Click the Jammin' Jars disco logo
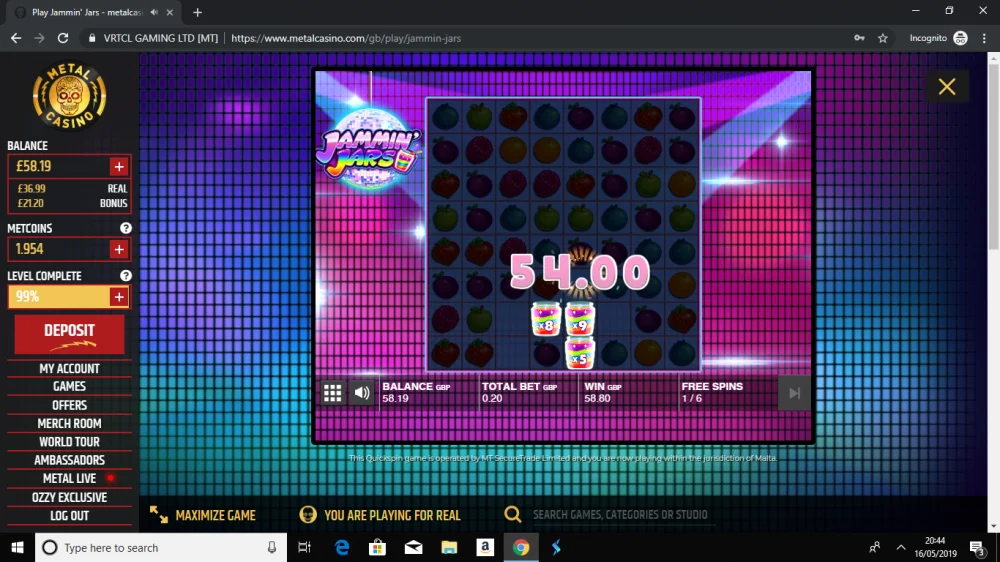Image resolution: width=1000 pixels, height=562 pixels. click(369, 151)
